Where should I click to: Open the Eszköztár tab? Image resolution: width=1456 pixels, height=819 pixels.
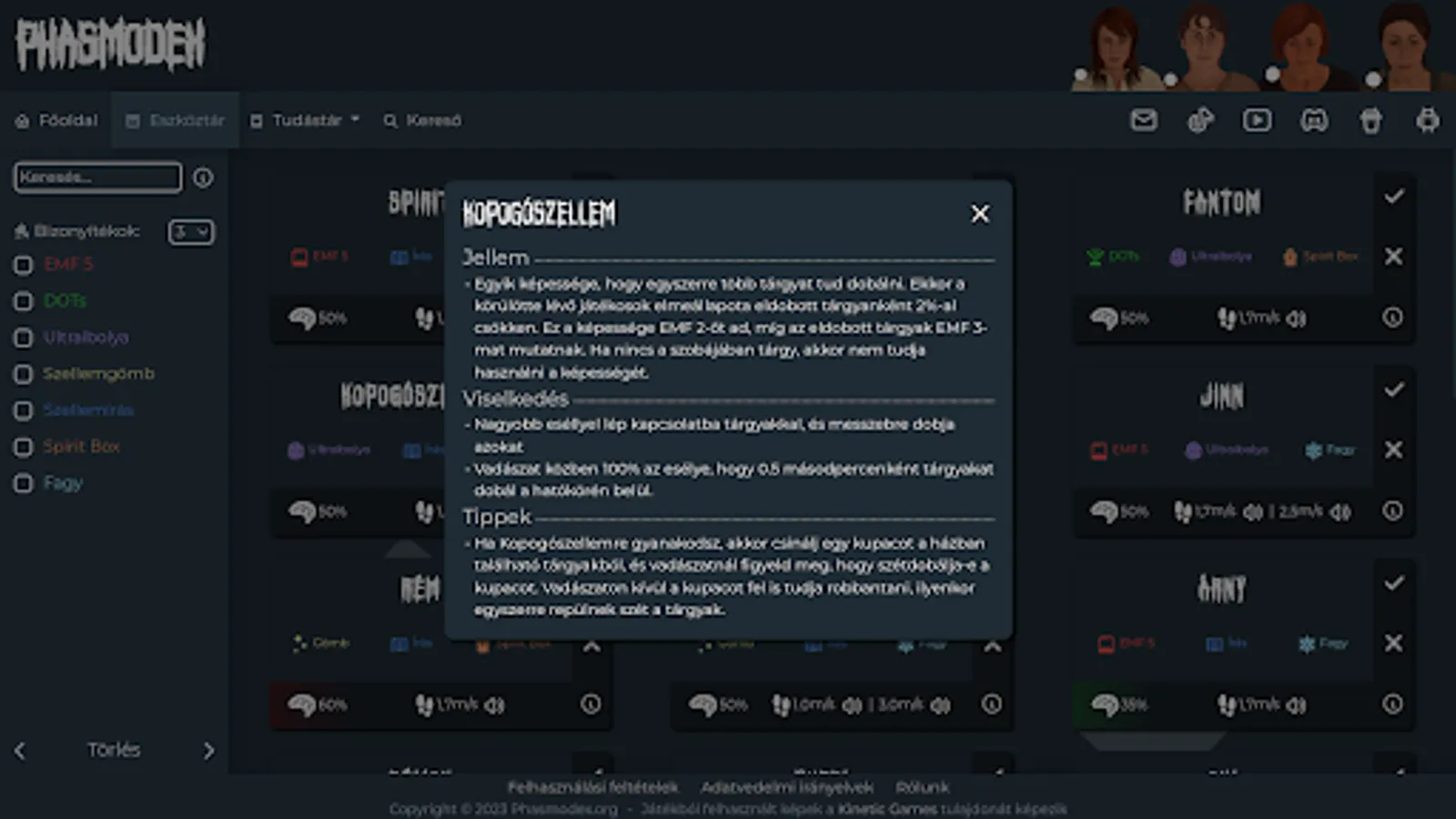tap(175, 120)
